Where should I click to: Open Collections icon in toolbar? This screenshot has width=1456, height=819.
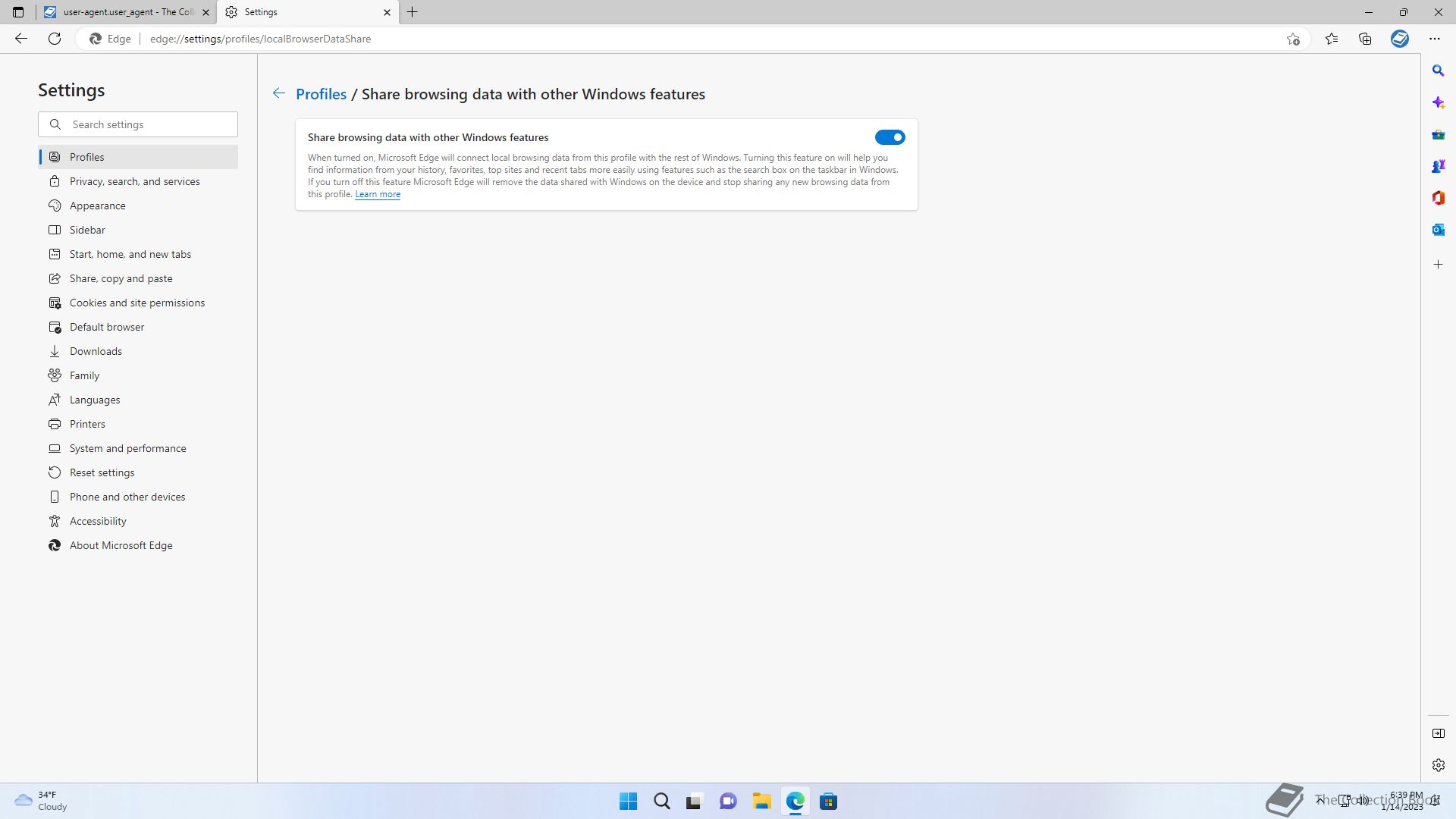(x=1365, y=39)
